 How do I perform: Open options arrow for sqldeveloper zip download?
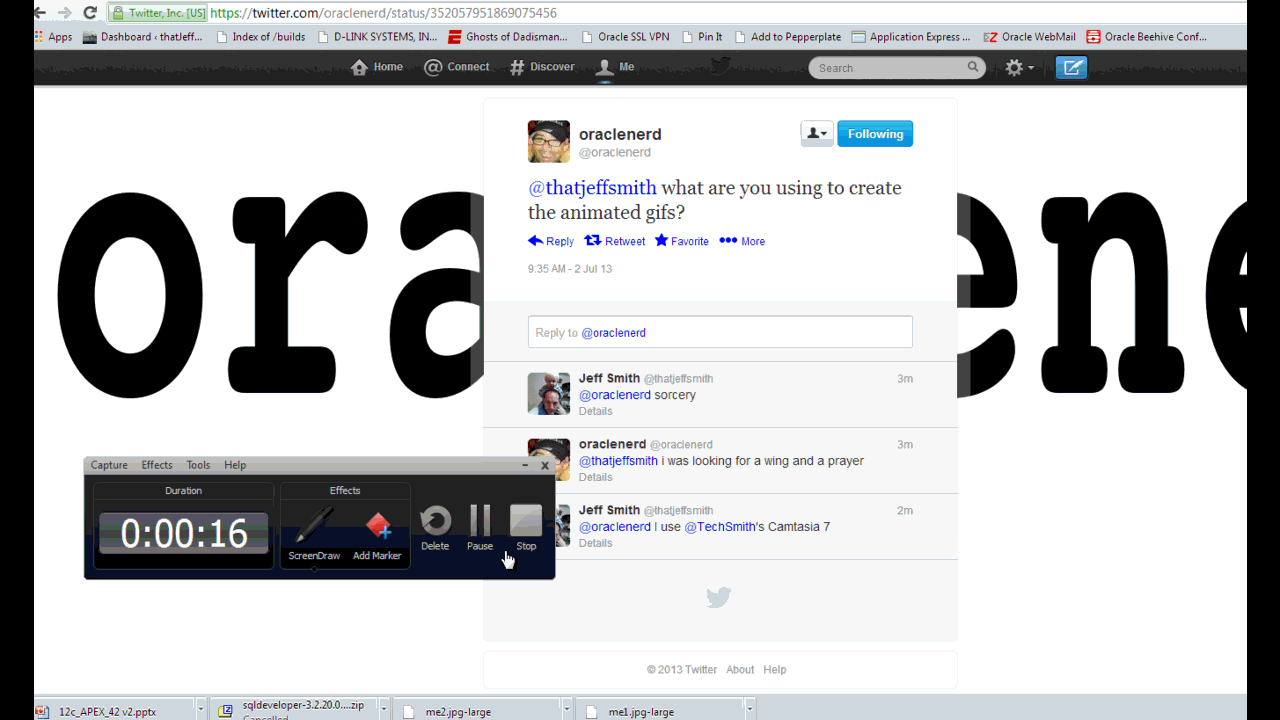384,709
